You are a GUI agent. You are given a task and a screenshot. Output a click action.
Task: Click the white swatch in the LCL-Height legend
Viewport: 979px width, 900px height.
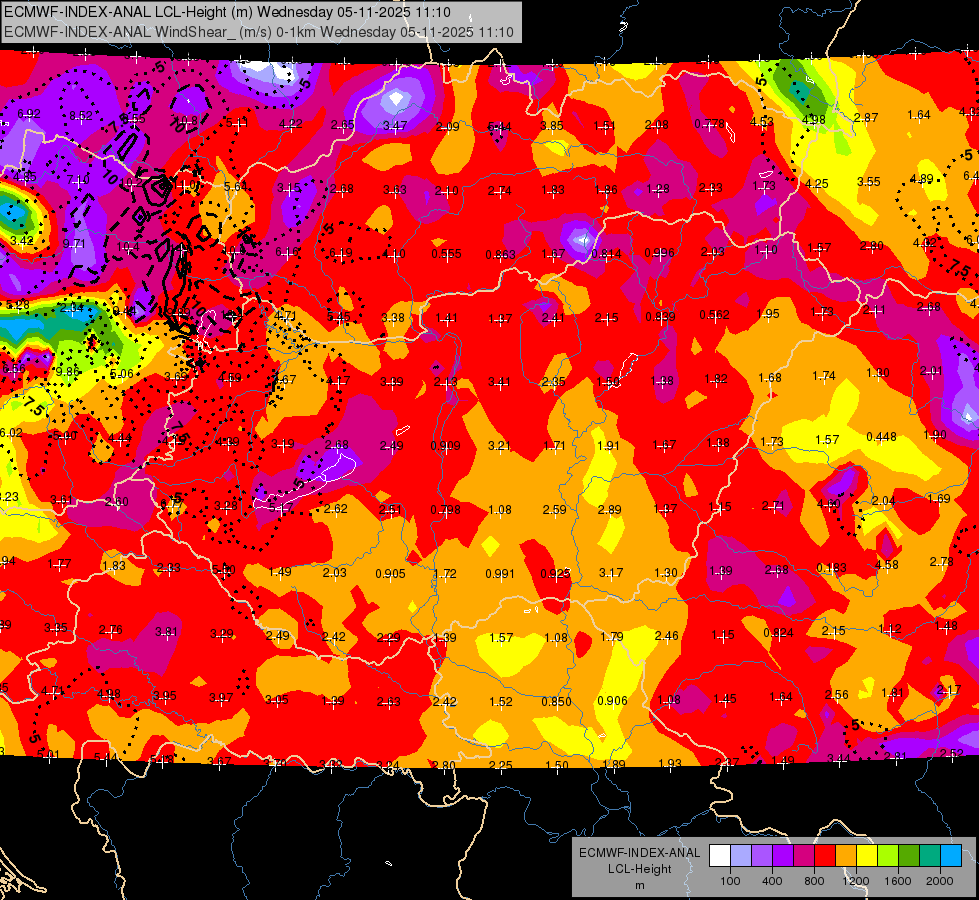point(719,856)
